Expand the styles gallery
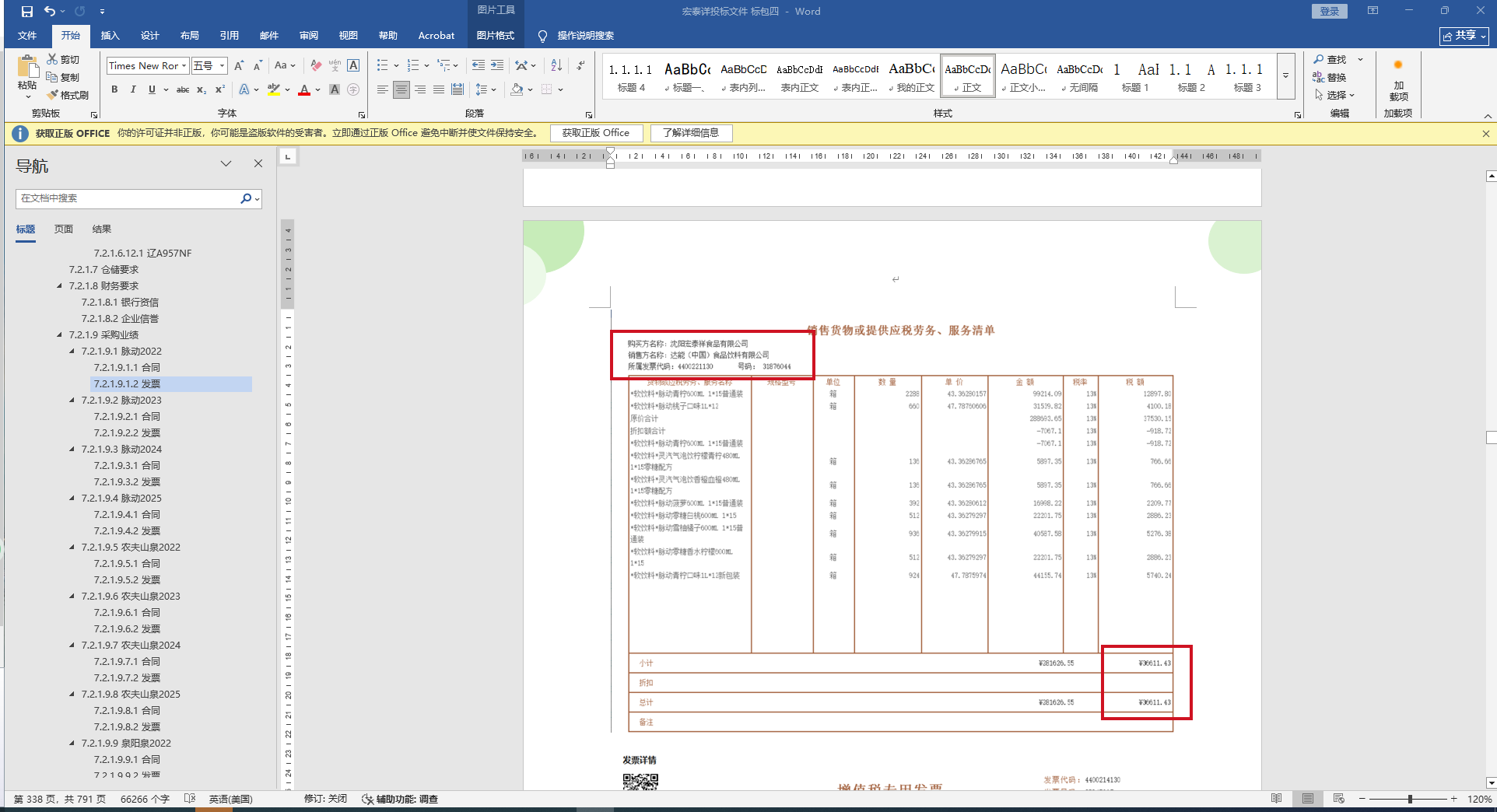Image resolution: width=1497 pixels, height=812 pixels. (x=1285, y=75)
